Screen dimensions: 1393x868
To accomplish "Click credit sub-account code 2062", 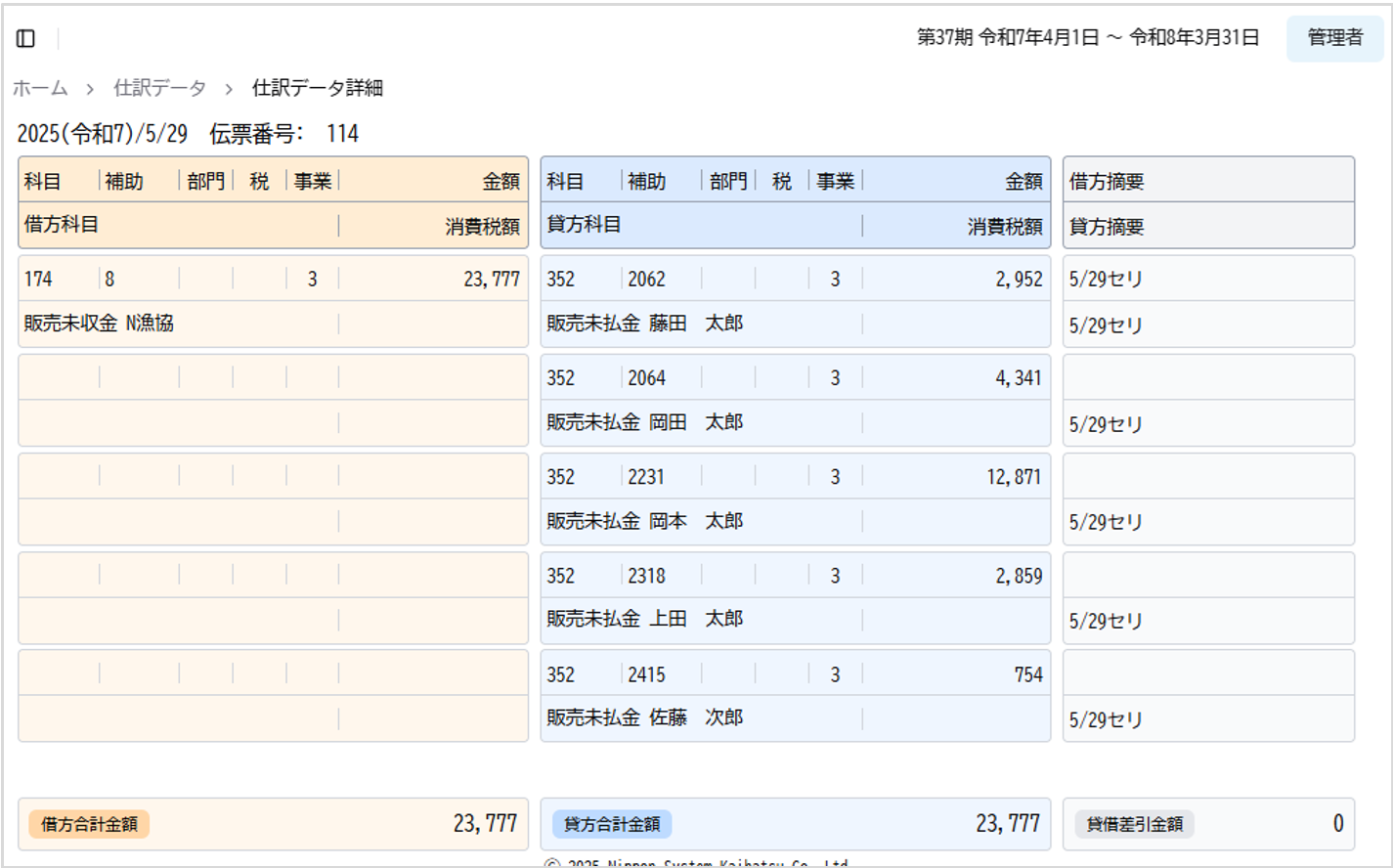I will pos(646,280).
